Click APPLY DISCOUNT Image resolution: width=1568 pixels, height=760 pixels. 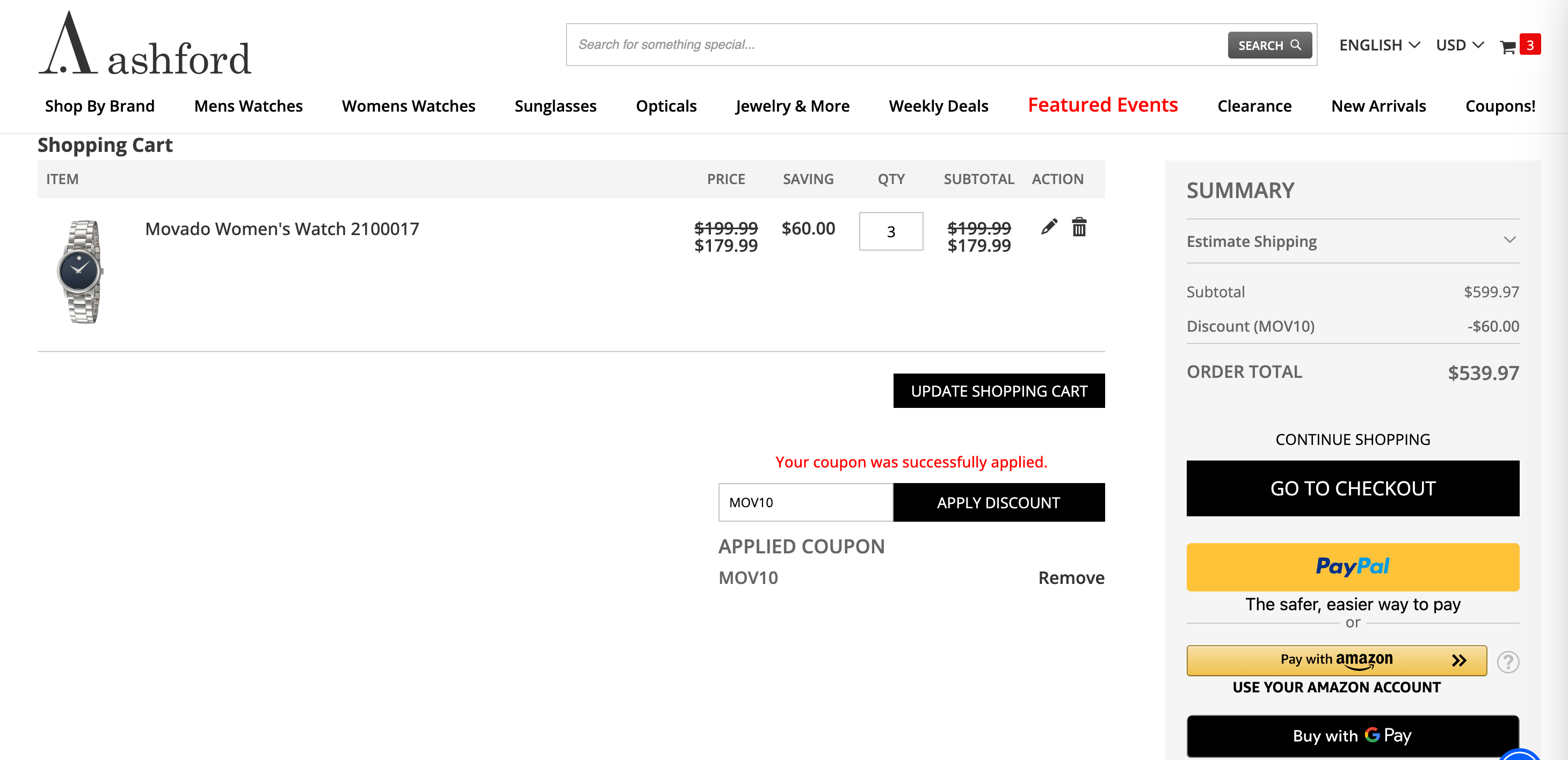[x=998, y=502]
